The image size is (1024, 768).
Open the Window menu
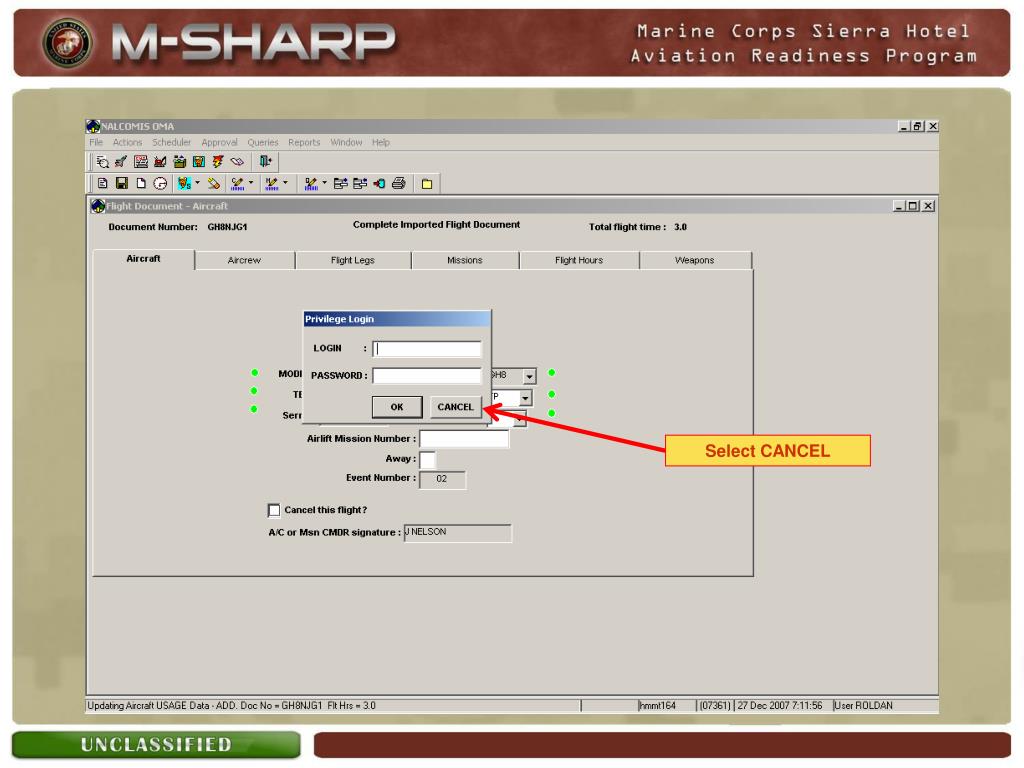click(x=346, y=142)
